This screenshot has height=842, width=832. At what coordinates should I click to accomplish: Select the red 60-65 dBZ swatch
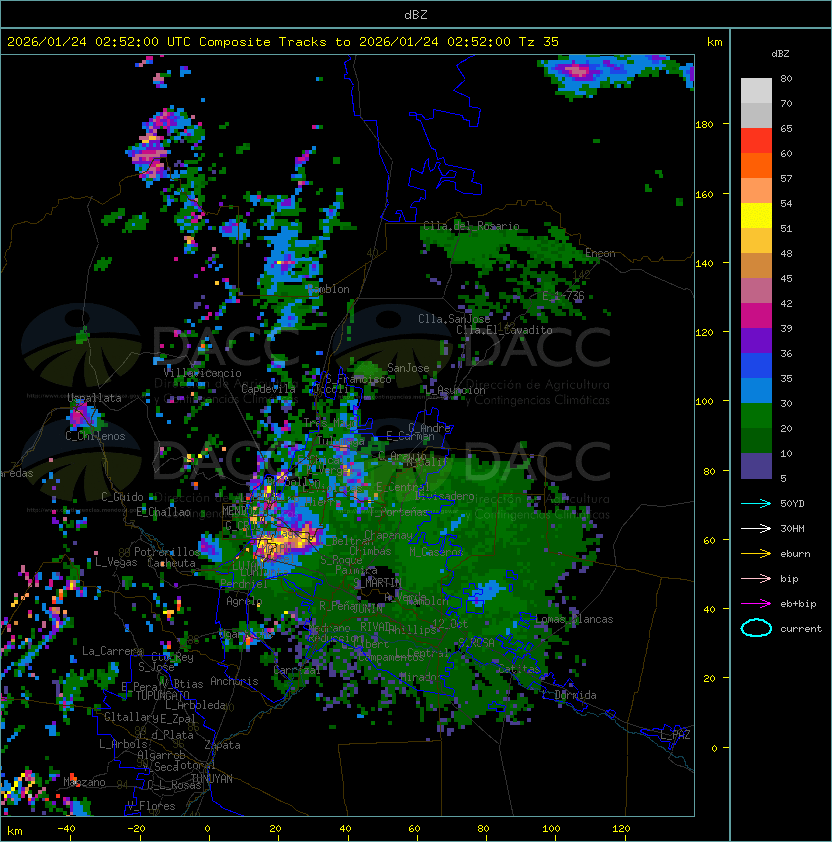point(756,141)
